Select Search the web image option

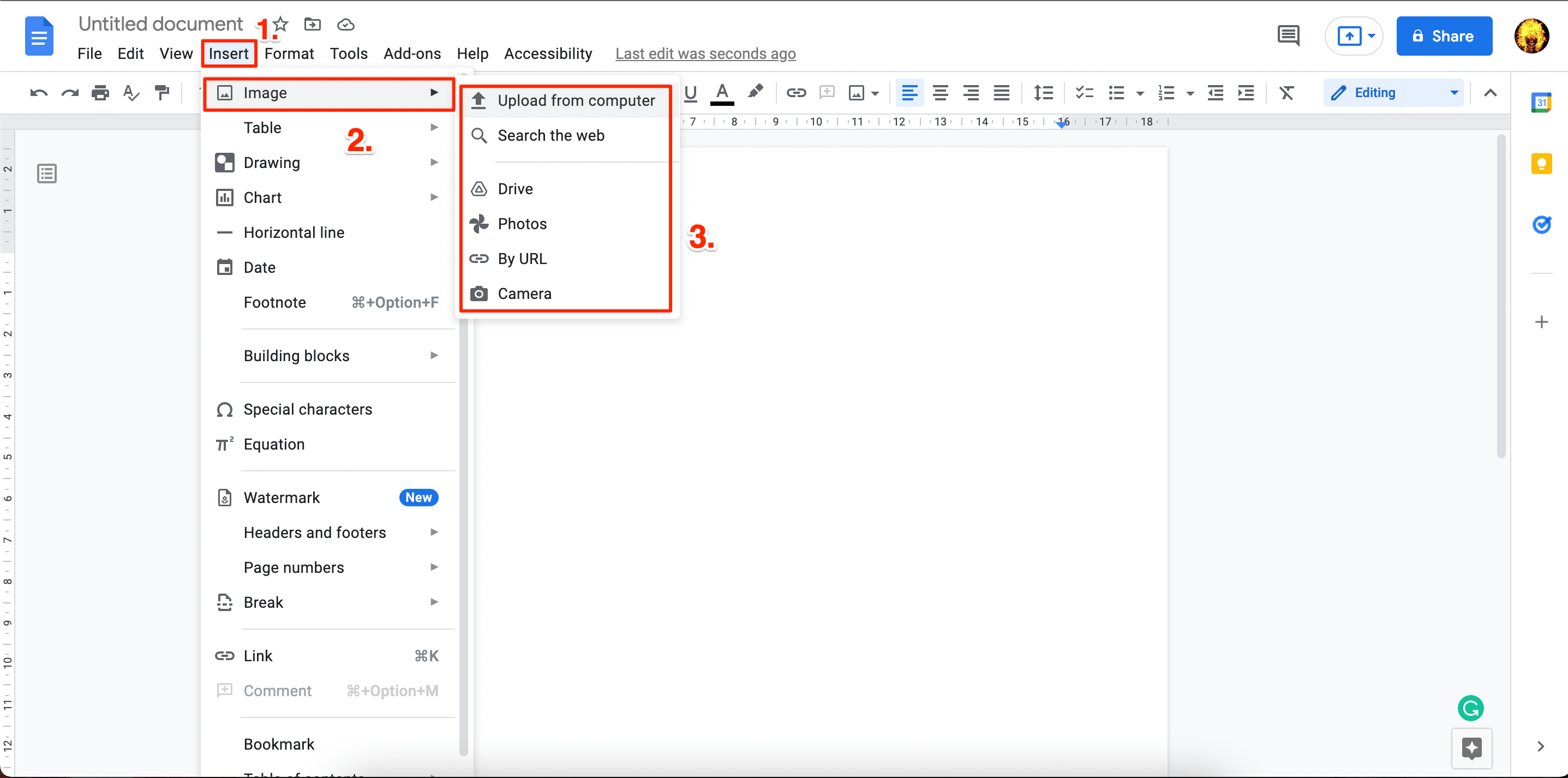tap(551, 135)
